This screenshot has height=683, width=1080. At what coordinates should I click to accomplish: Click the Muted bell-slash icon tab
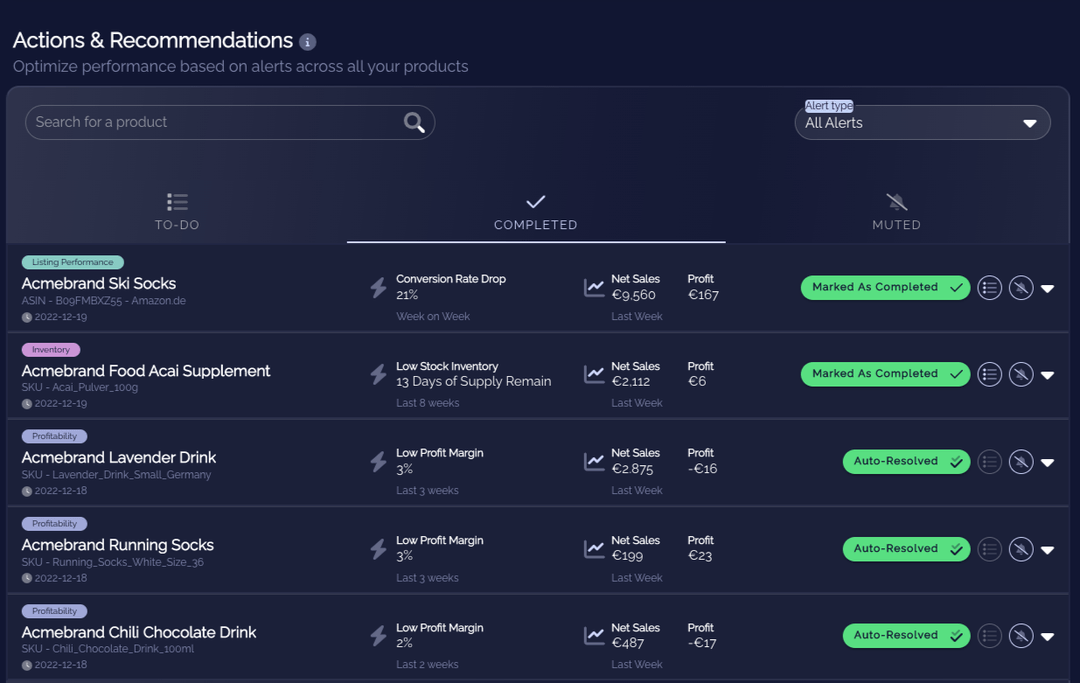coord(896,202)
